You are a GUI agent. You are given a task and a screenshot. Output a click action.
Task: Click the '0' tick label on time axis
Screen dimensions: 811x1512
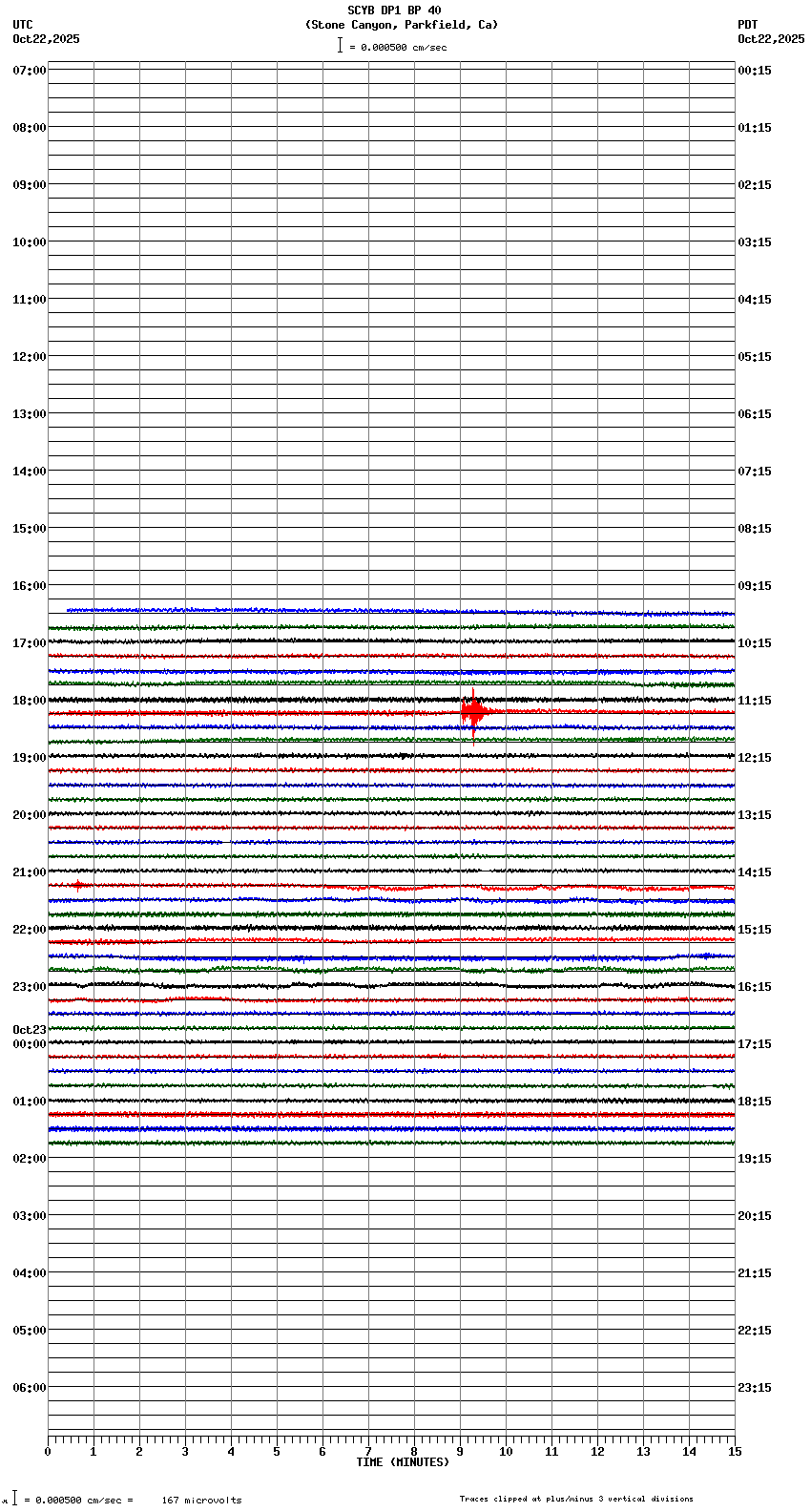click(x=48, y=1452)
